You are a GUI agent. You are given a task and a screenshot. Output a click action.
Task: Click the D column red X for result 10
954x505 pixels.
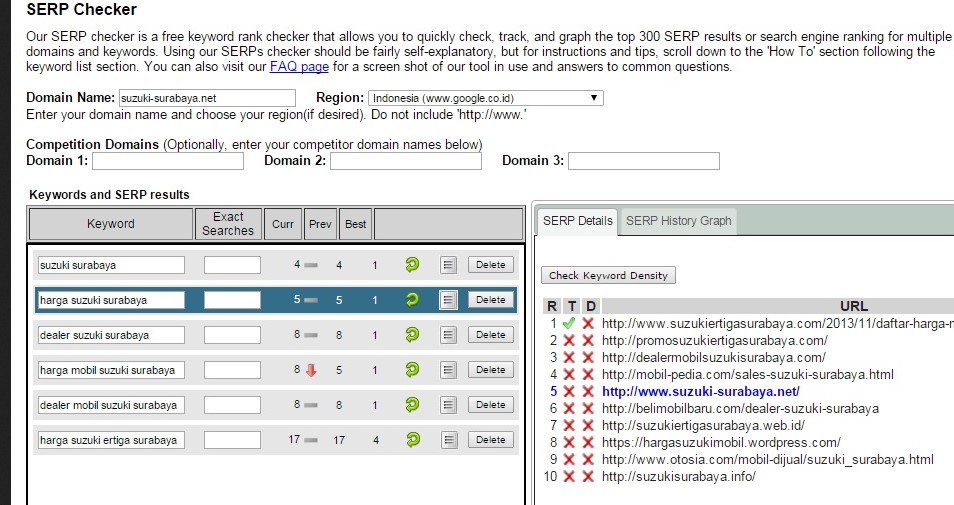tap(588, 476)
